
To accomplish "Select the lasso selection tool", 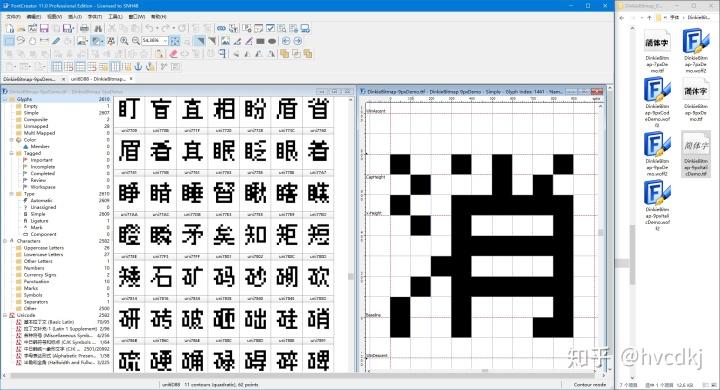I will (x=21, y=41).
